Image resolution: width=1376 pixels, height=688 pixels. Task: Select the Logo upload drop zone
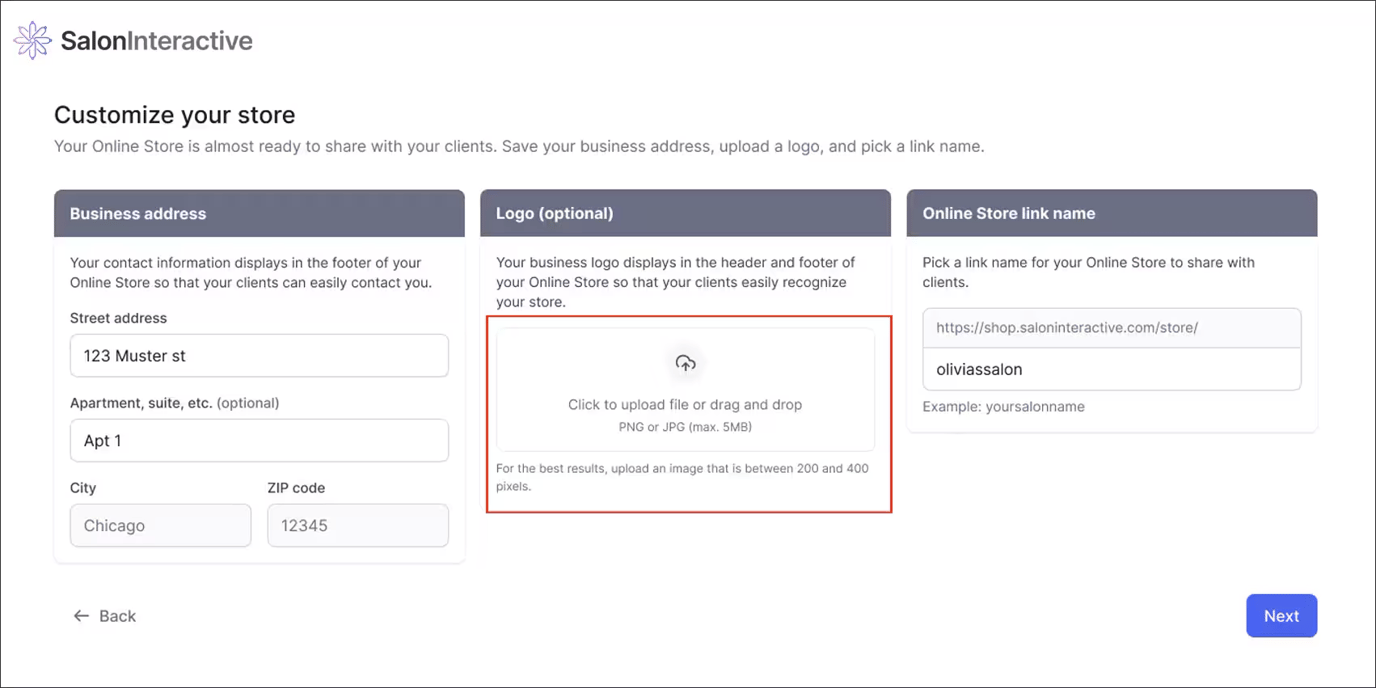pyautogui.click(x=686, y=388)
